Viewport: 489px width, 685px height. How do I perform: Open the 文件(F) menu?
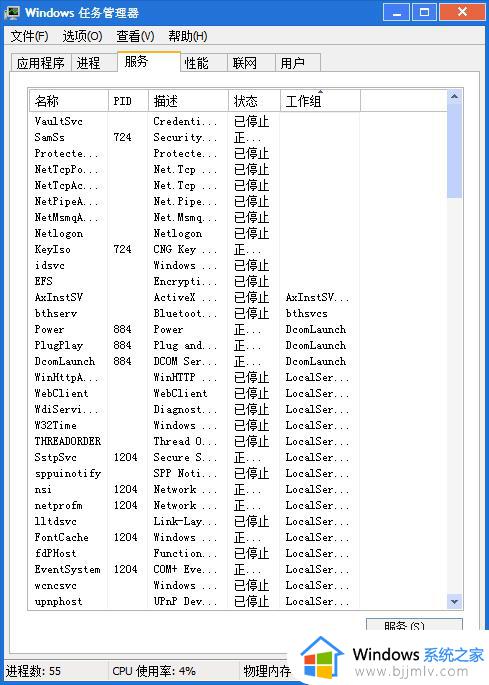point(29,36)
